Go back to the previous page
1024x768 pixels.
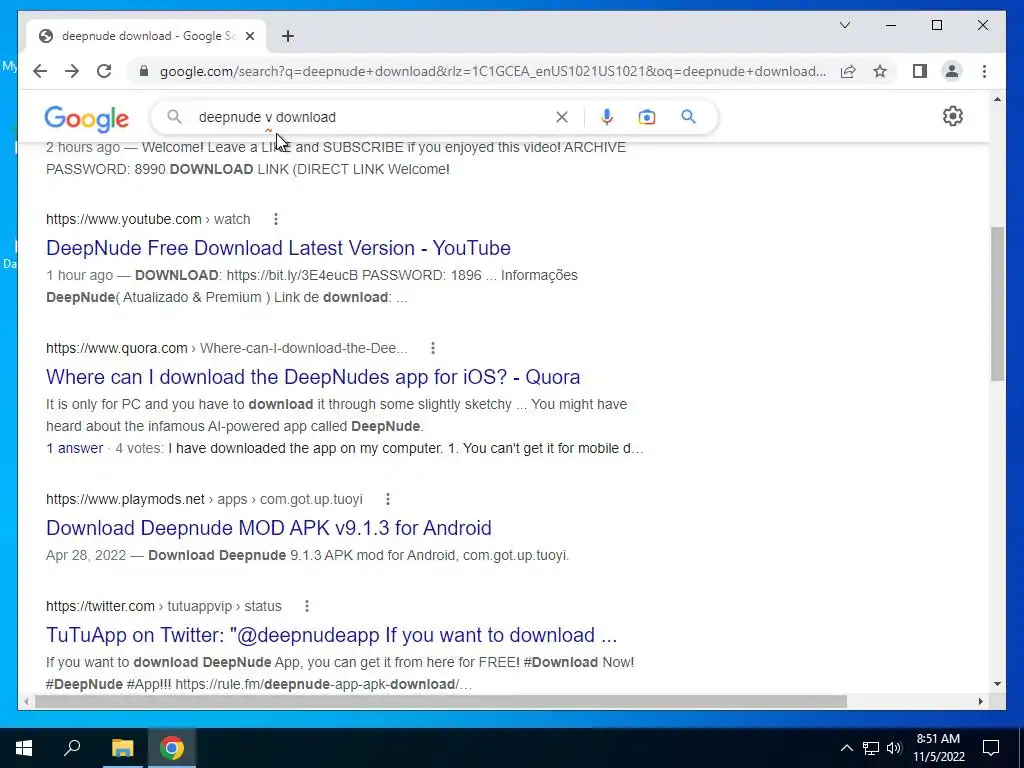(40, 71)
